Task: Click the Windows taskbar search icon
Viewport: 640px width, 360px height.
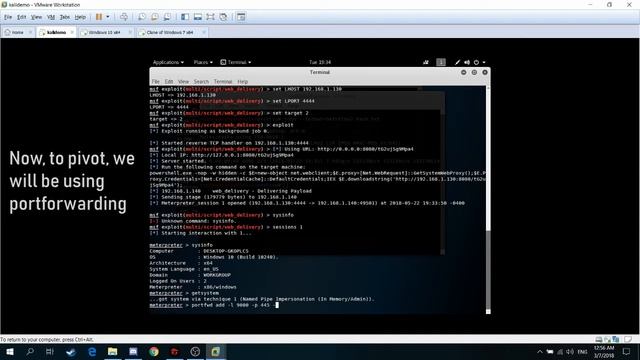Action: 30,351
